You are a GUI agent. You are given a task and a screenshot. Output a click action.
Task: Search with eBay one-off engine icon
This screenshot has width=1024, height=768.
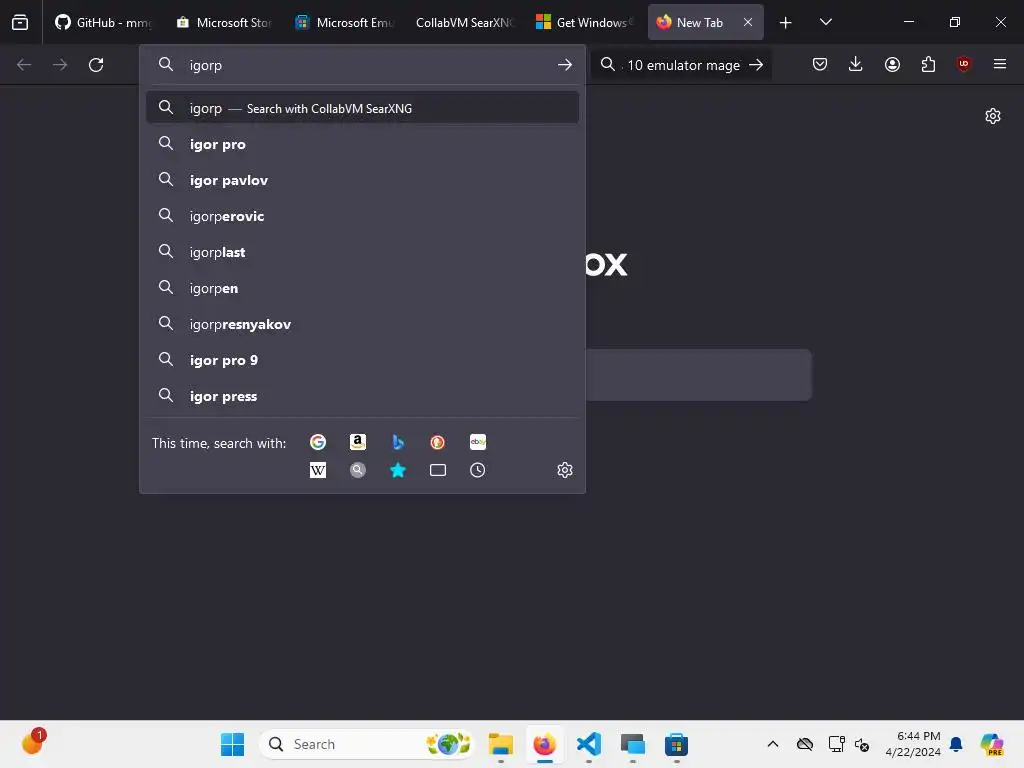(x=478, y=442)
